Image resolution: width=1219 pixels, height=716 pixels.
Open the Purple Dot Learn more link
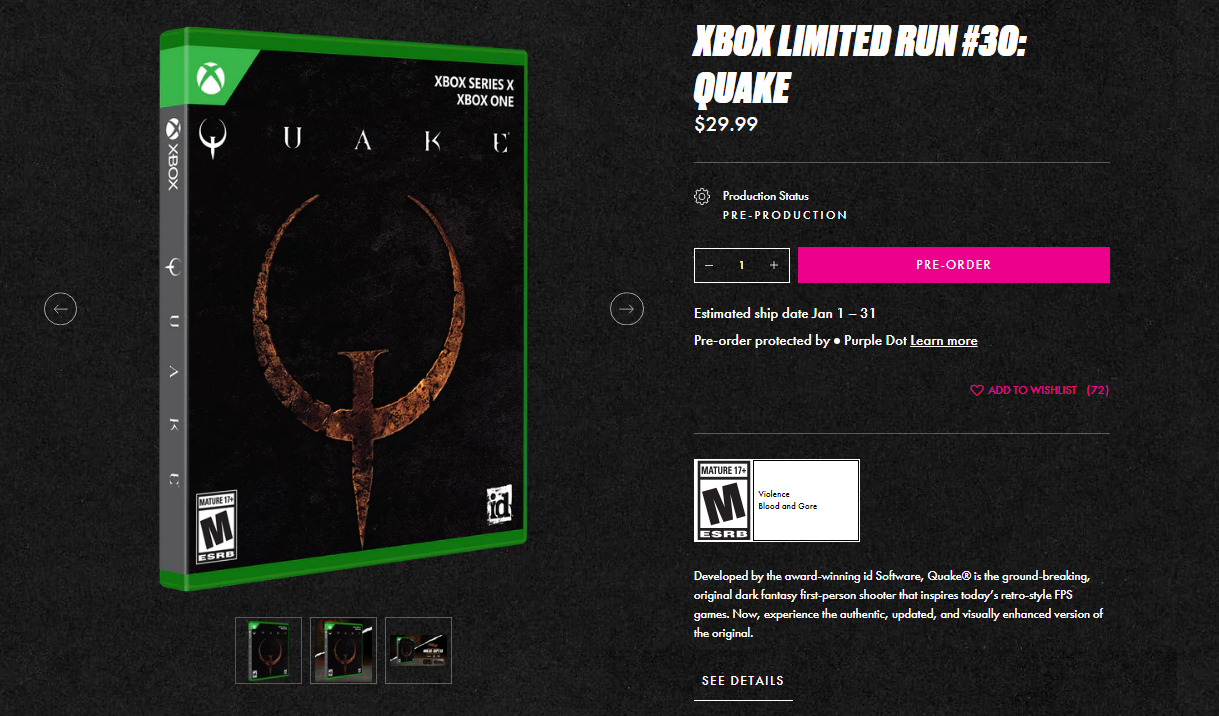[944, 341]
